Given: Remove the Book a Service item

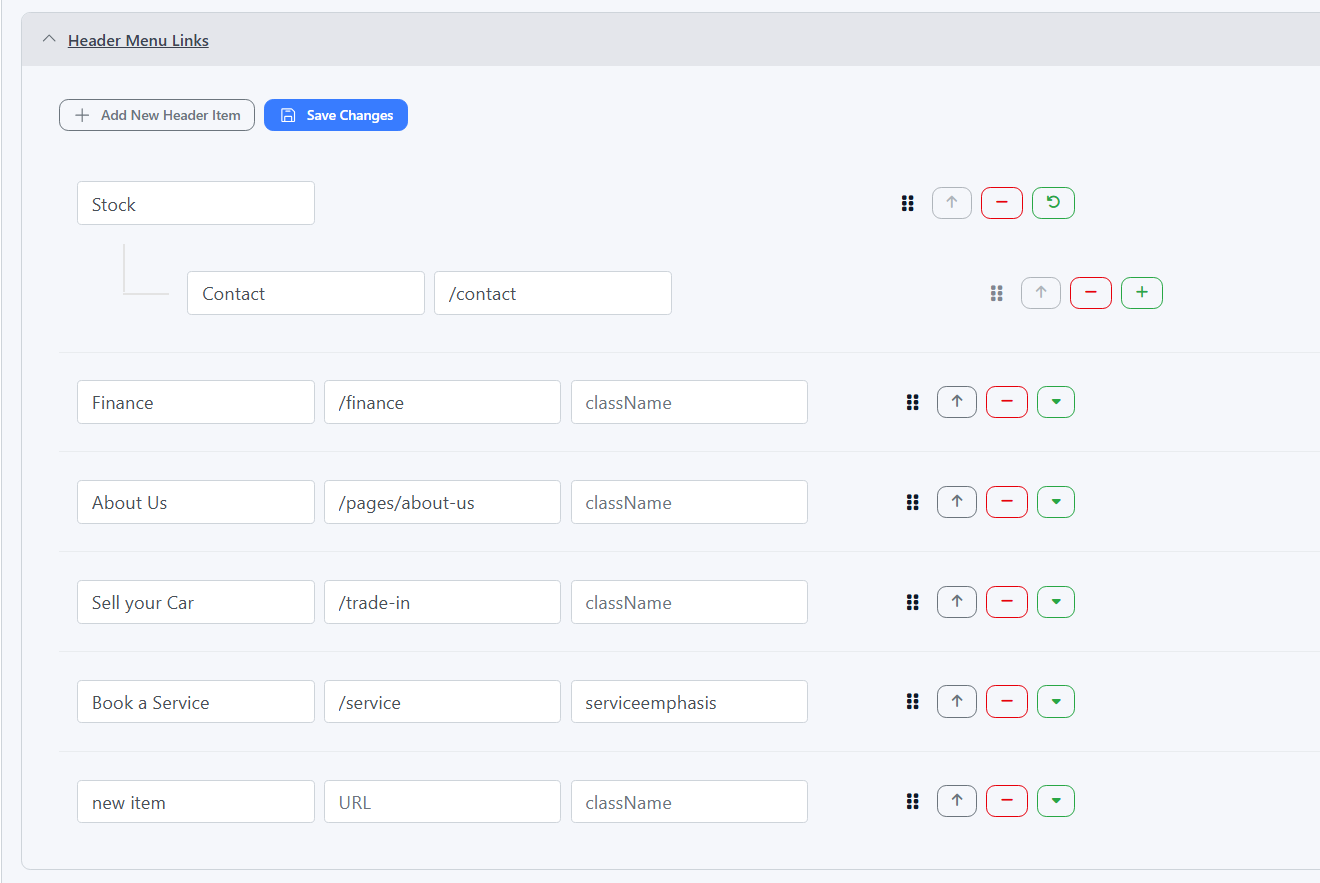Looking at the screenshot, I should (1006, 702).
